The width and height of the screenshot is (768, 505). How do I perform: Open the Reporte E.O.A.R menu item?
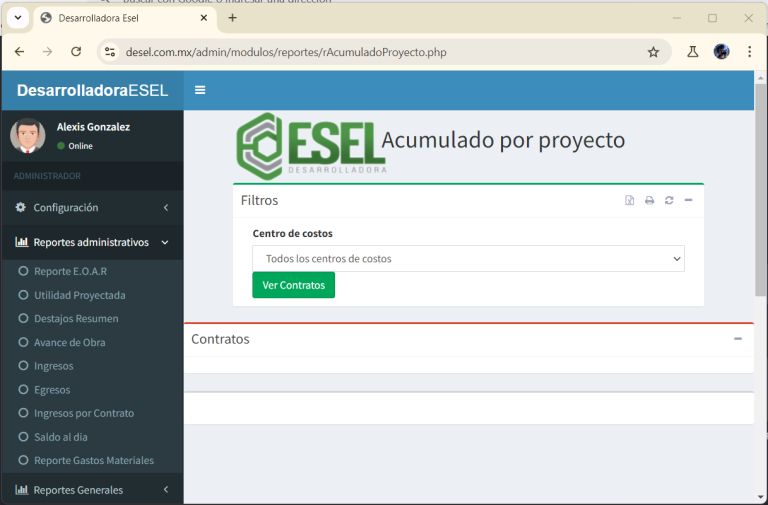70,271
